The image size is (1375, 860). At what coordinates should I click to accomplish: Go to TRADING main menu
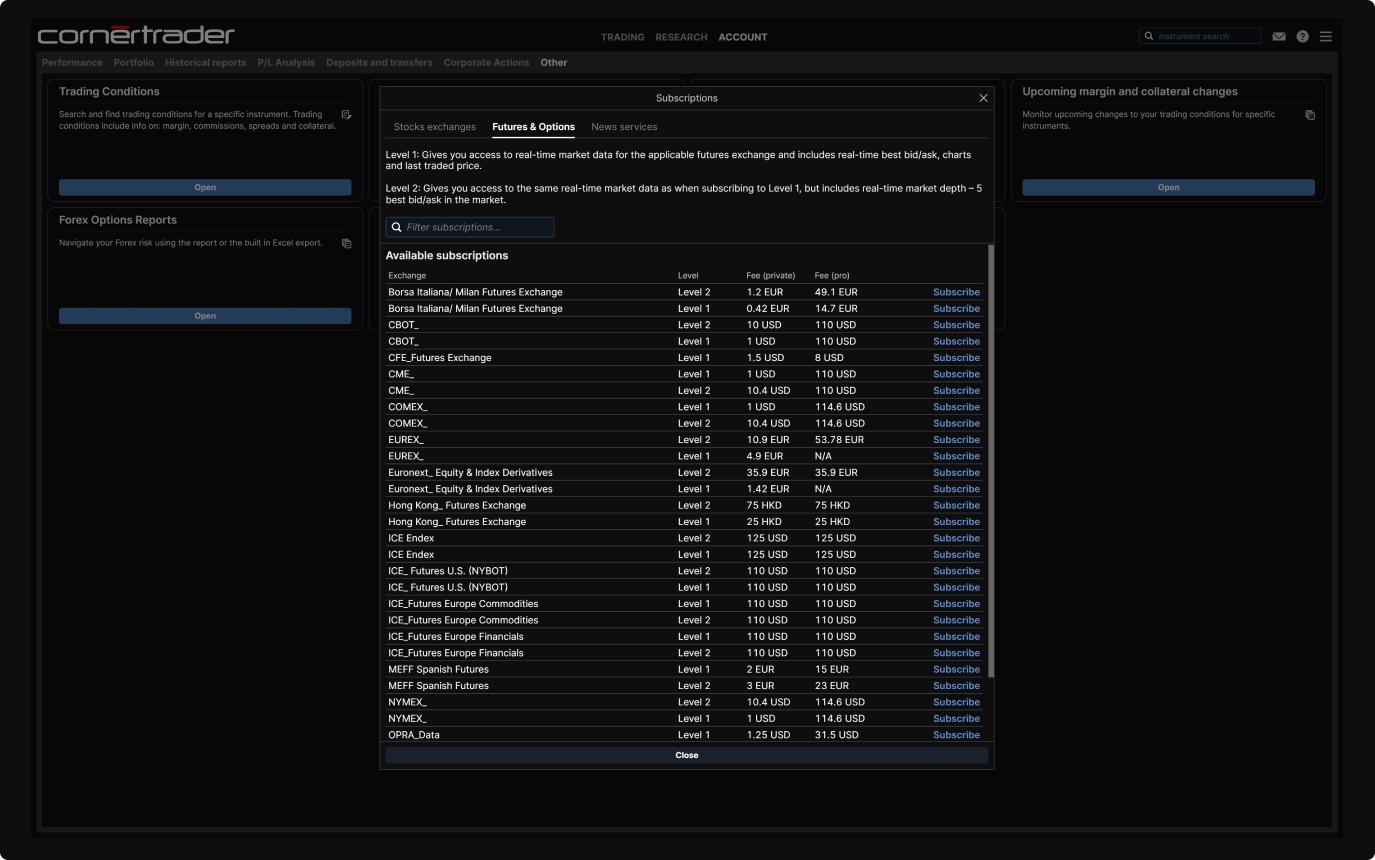622,37
